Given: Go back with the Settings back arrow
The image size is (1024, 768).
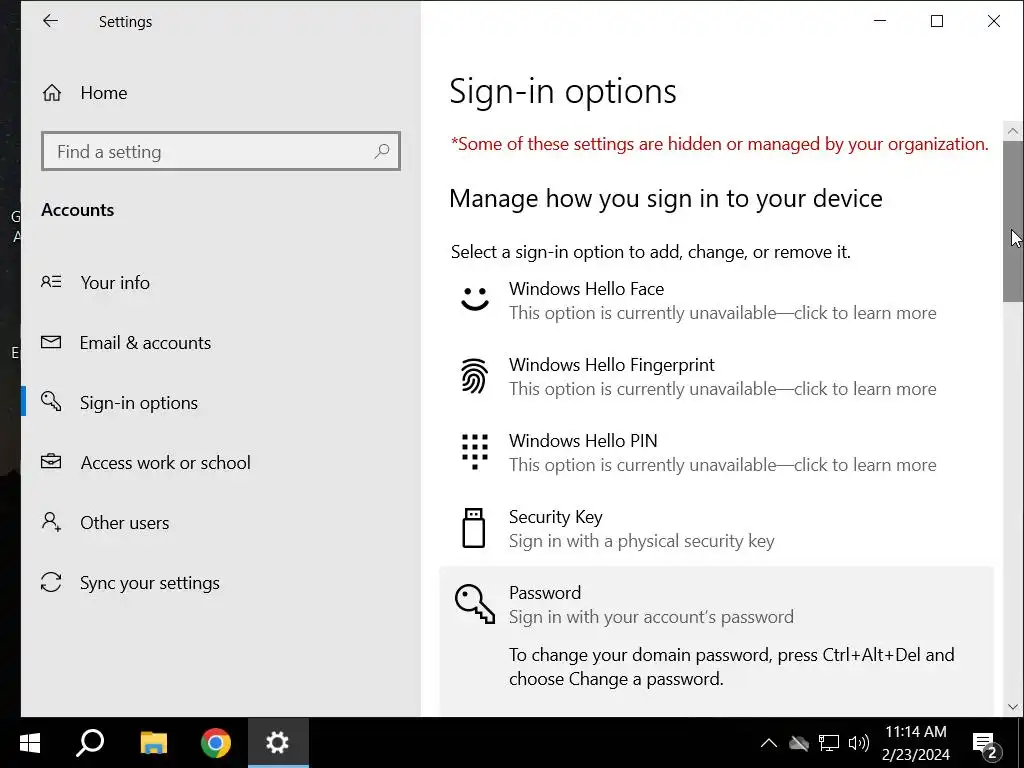Looking at the screenshot, I should [x=50, y=21].
